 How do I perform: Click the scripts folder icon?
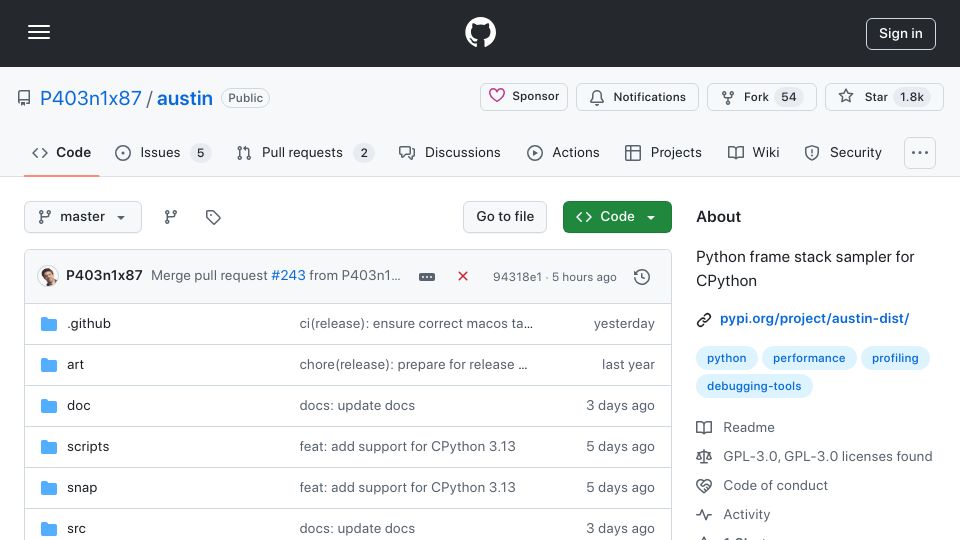click(49, 447)
